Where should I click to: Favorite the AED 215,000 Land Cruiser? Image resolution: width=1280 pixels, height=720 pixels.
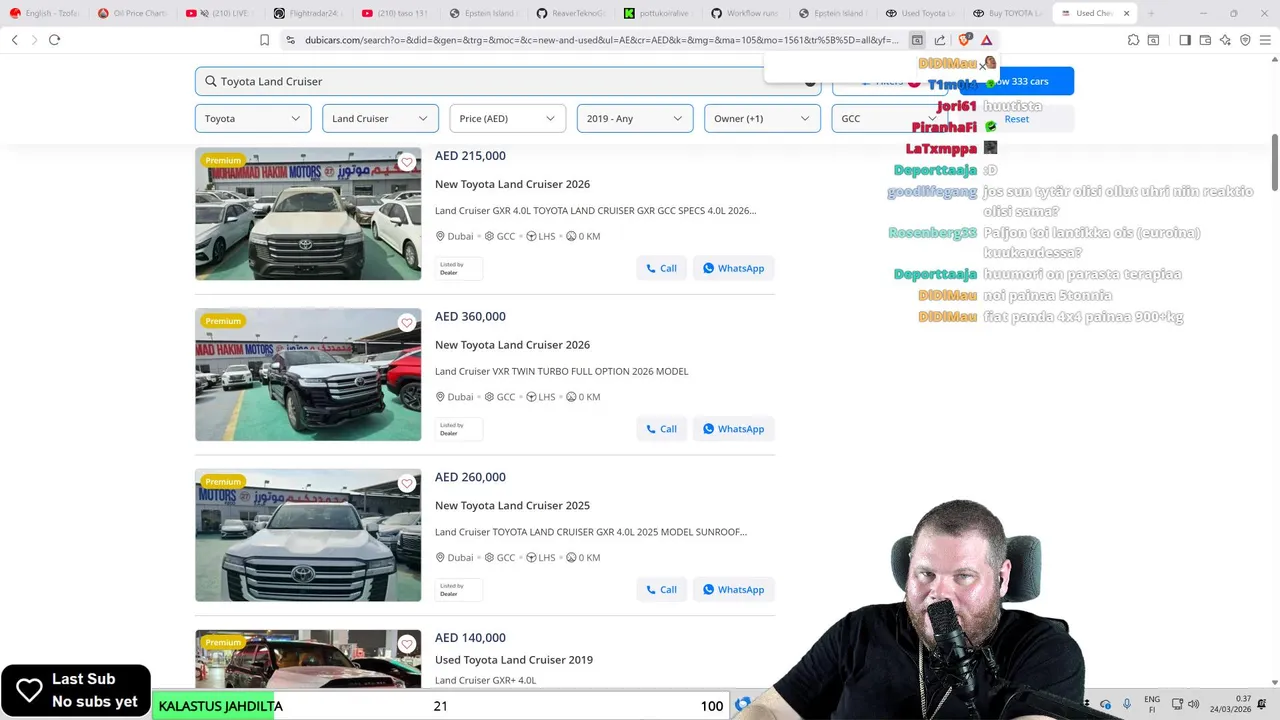click(x=406, y=162)
